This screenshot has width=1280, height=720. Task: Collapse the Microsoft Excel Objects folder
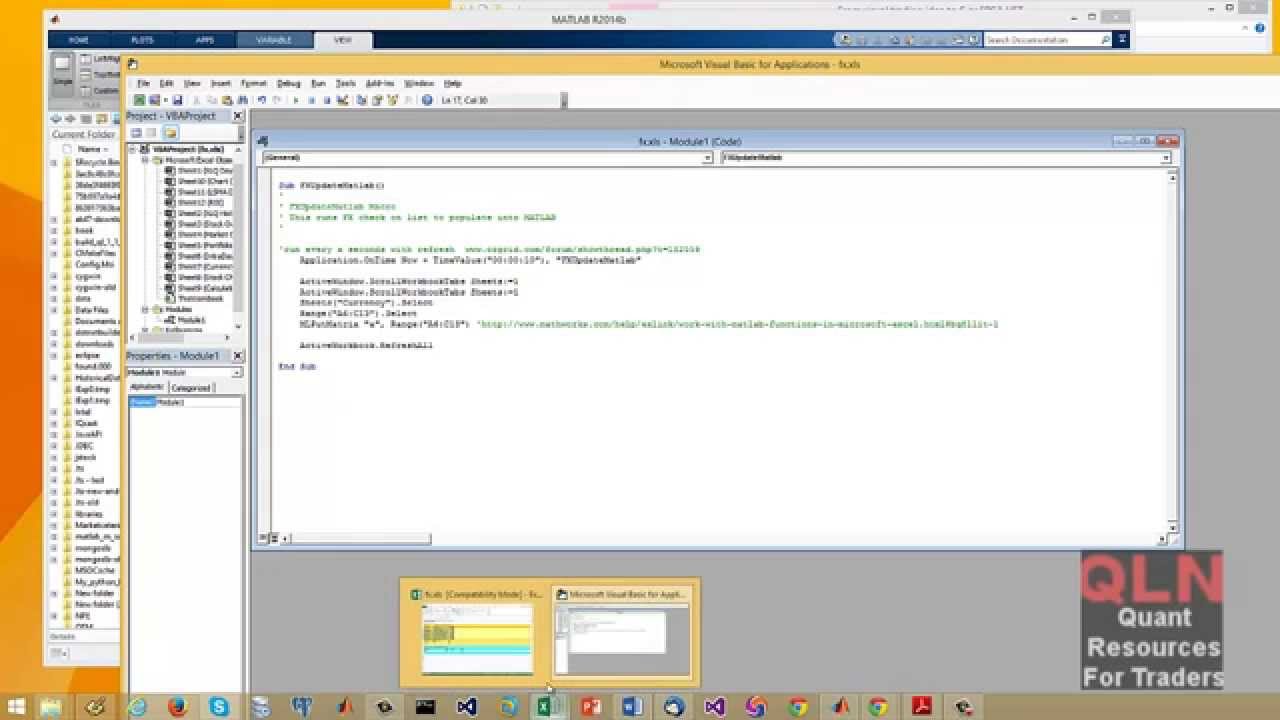(x=145, y=160)
